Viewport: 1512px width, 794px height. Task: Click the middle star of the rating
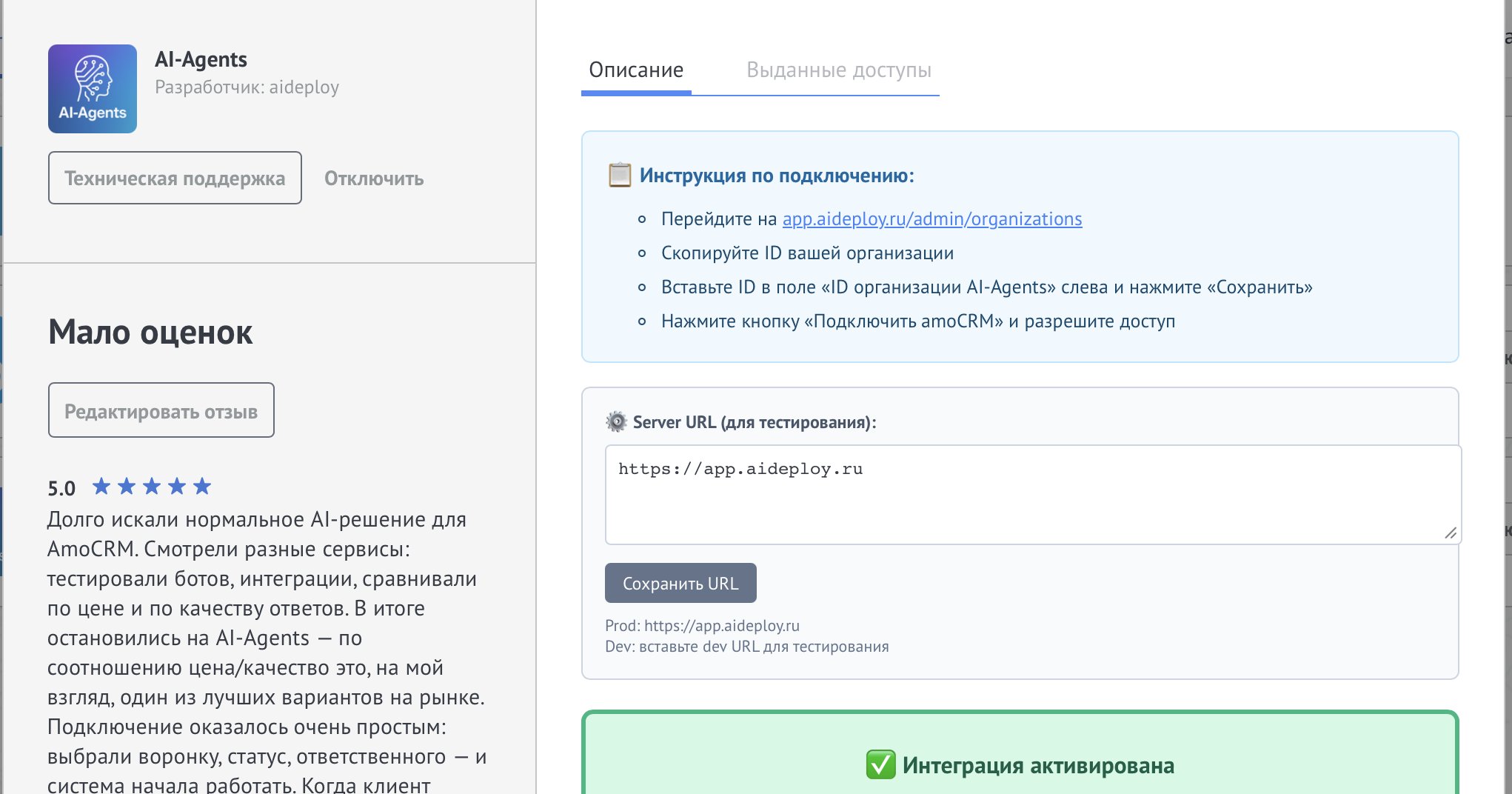tap(150, 486)
